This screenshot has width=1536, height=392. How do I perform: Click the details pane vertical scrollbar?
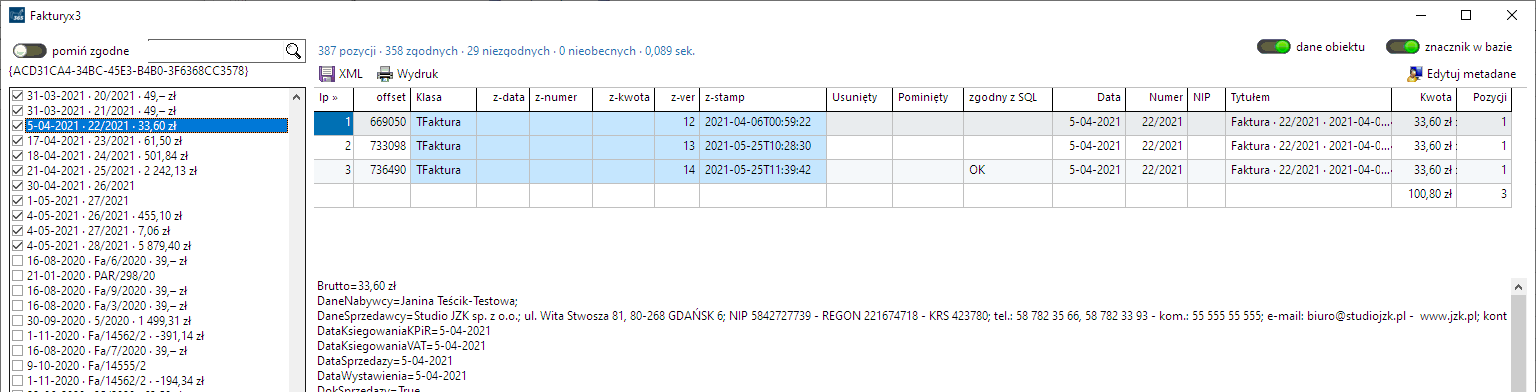point(1517,340)
